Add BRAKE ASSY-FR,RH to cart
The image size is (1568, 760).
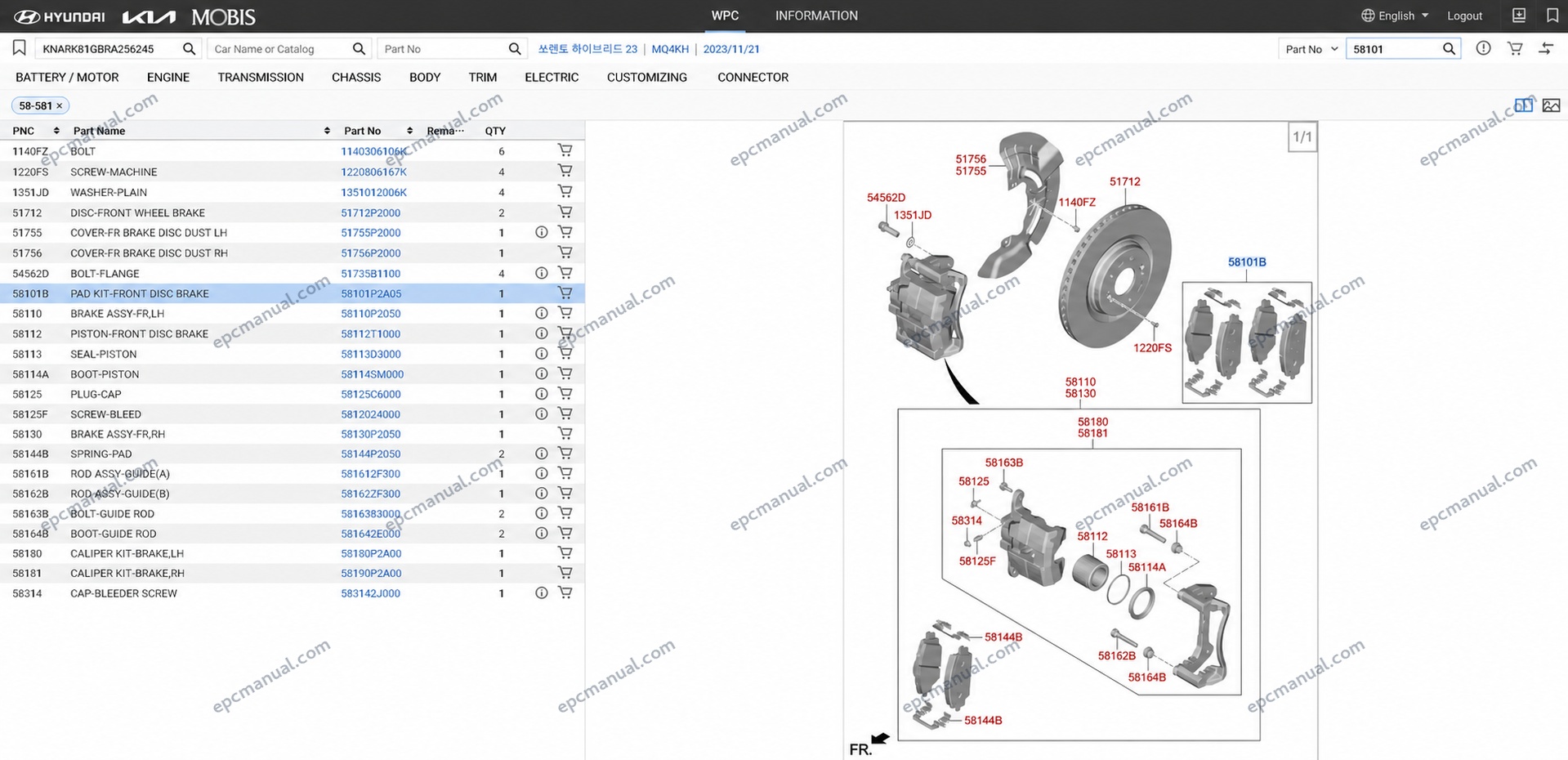click(x=565, y=433)
